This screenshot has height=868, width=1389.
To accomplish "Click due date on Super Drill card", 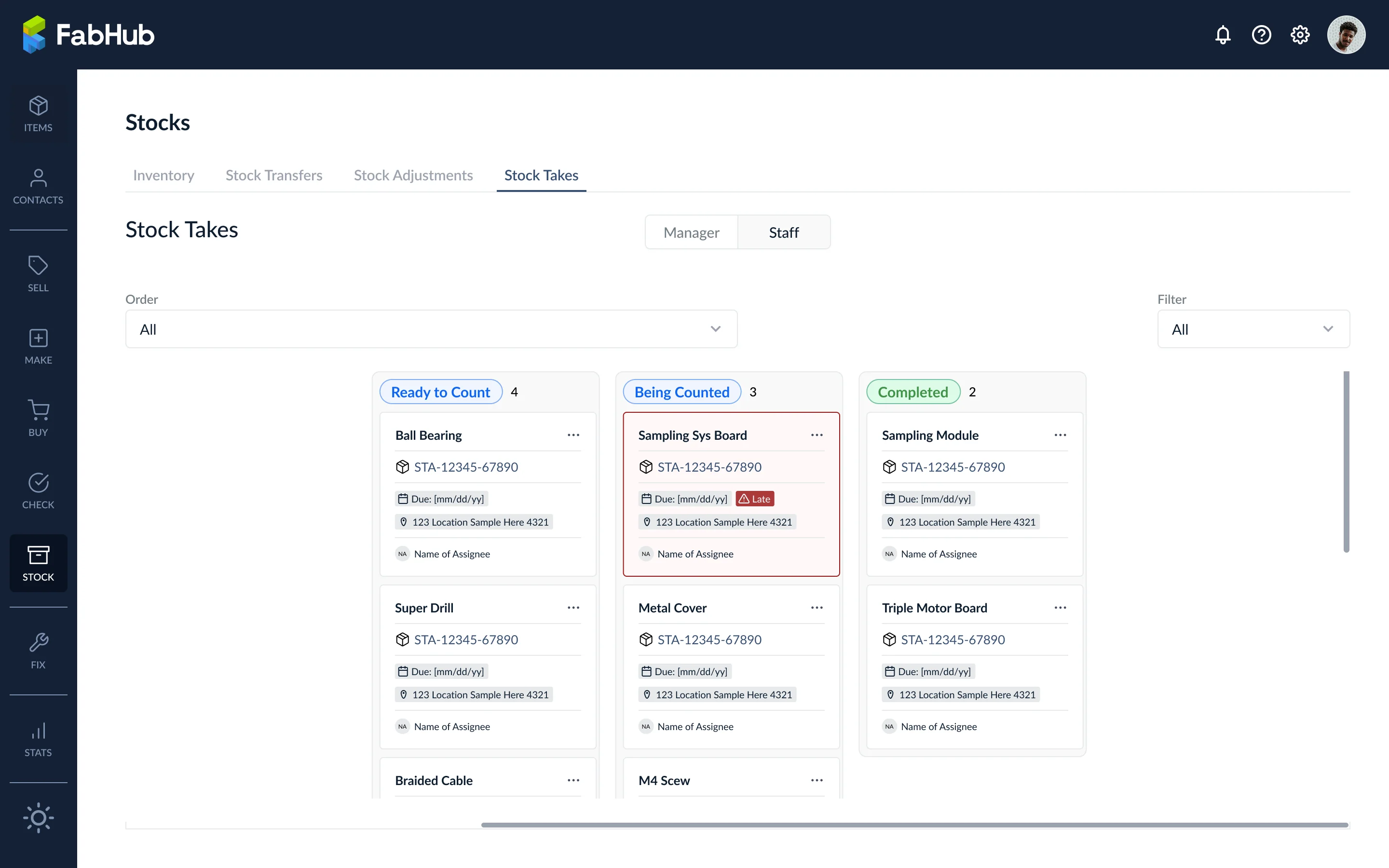I will pyautogui.click(x=441, y=671).
